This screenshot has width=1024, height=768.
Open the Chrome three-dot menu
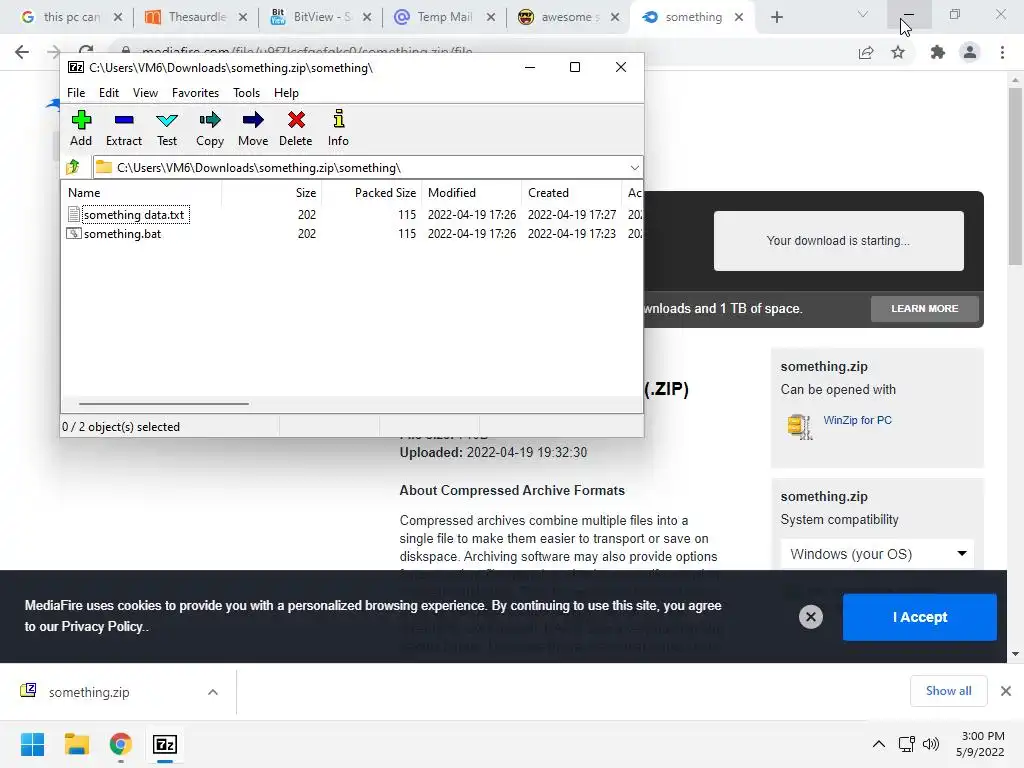(1002, 52)
